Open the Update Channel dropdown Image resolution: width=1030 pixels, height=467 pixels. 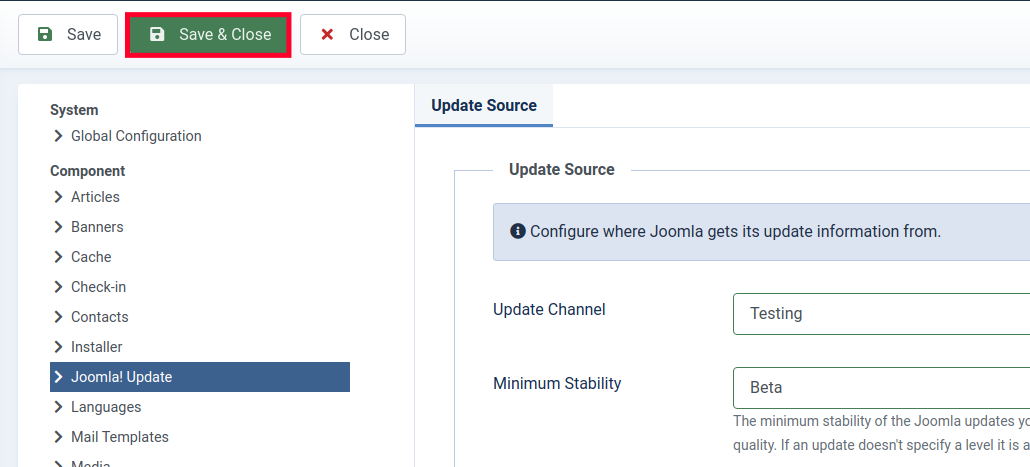coord(880,313)
